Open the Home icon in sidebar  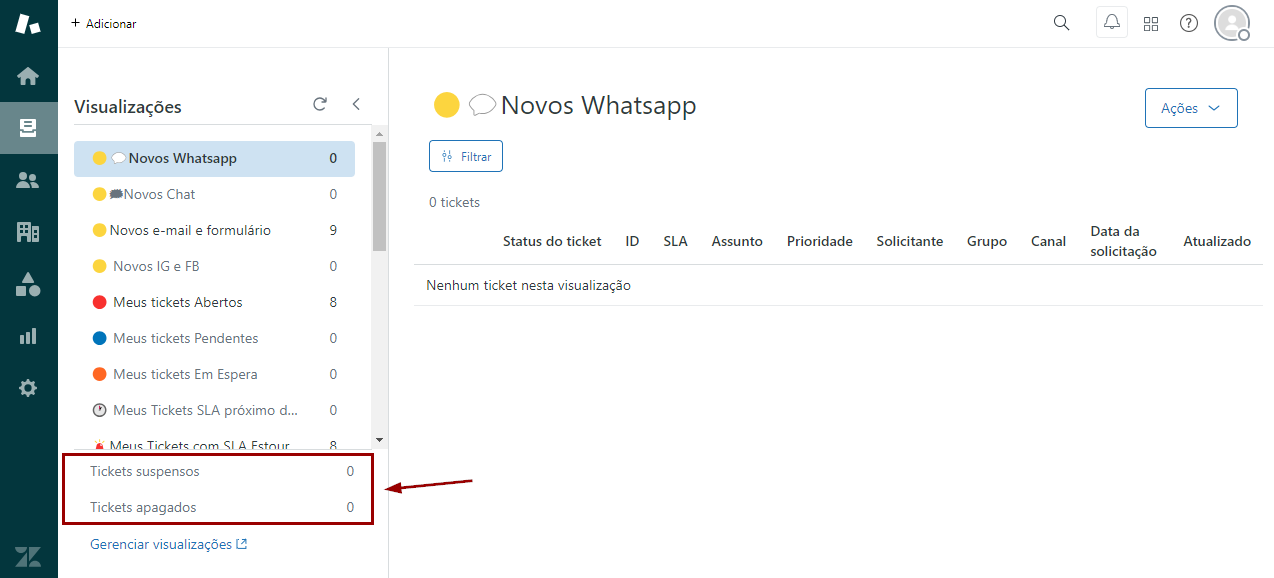click(x=28, y=76)
